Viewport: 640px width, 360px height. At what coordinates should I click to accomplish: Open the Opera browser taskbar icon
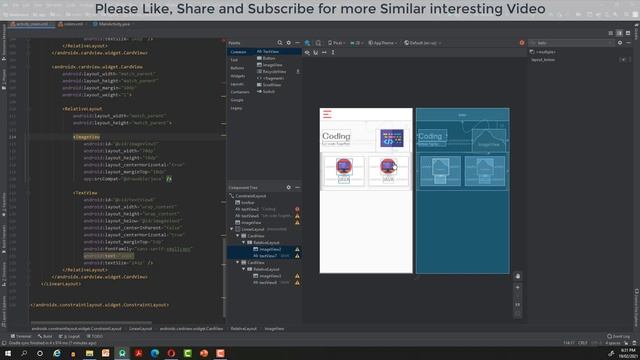coord(171,353)
